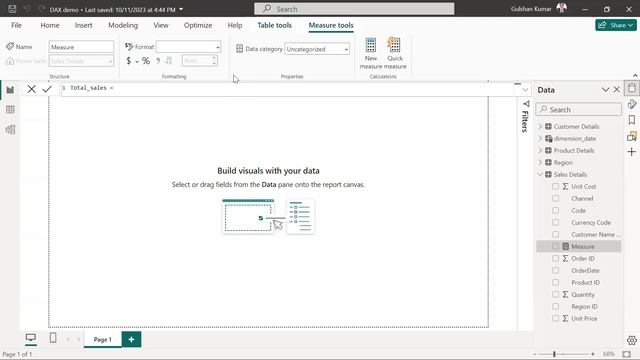Click the measure Name input field
Image resolution: width=640 pixels, height=360 pixels.
(81, 47)
